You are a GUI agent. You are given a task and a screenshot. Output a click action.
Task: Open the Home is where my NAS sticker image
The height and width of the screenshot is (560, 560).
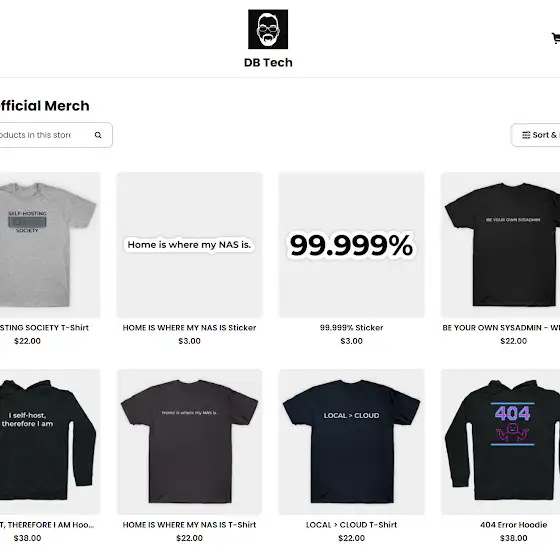189,245
